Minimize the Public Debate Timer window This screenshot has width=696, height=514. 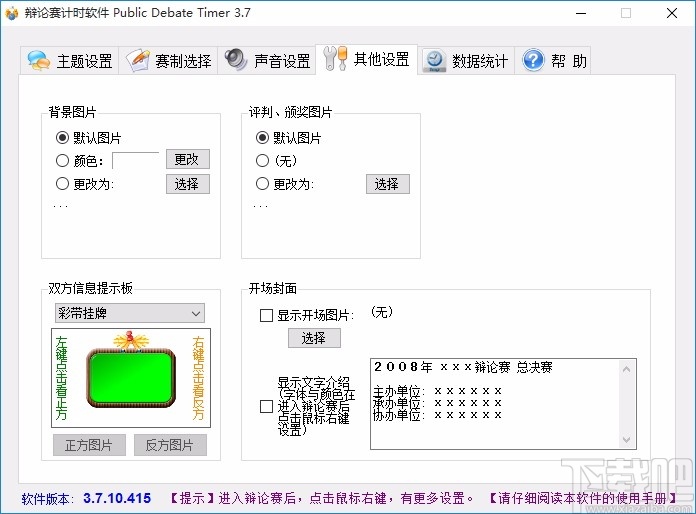[x=581, y=13]
